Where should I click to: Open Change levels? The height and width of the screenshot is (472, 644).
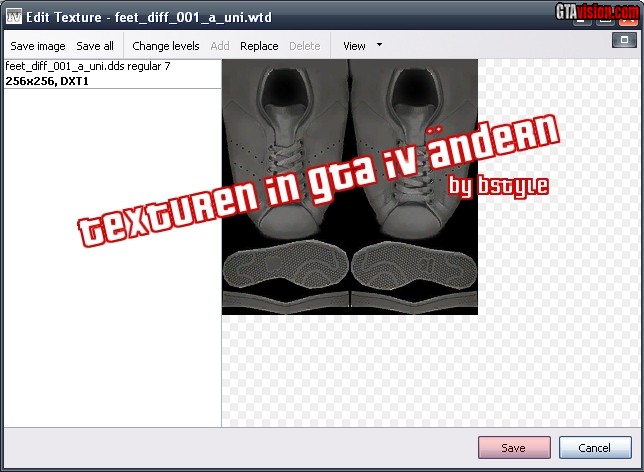point(166,46)
